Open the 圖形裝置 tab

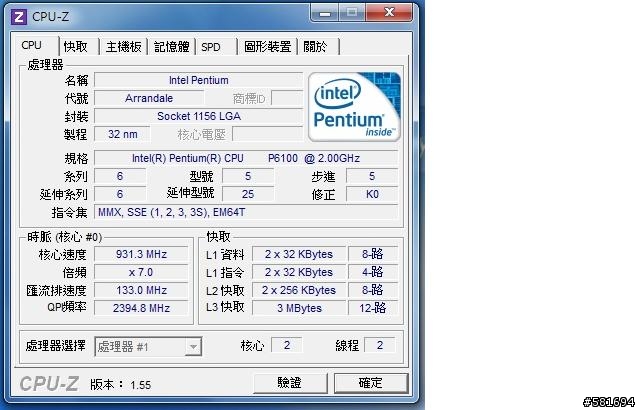click(268, 47)
